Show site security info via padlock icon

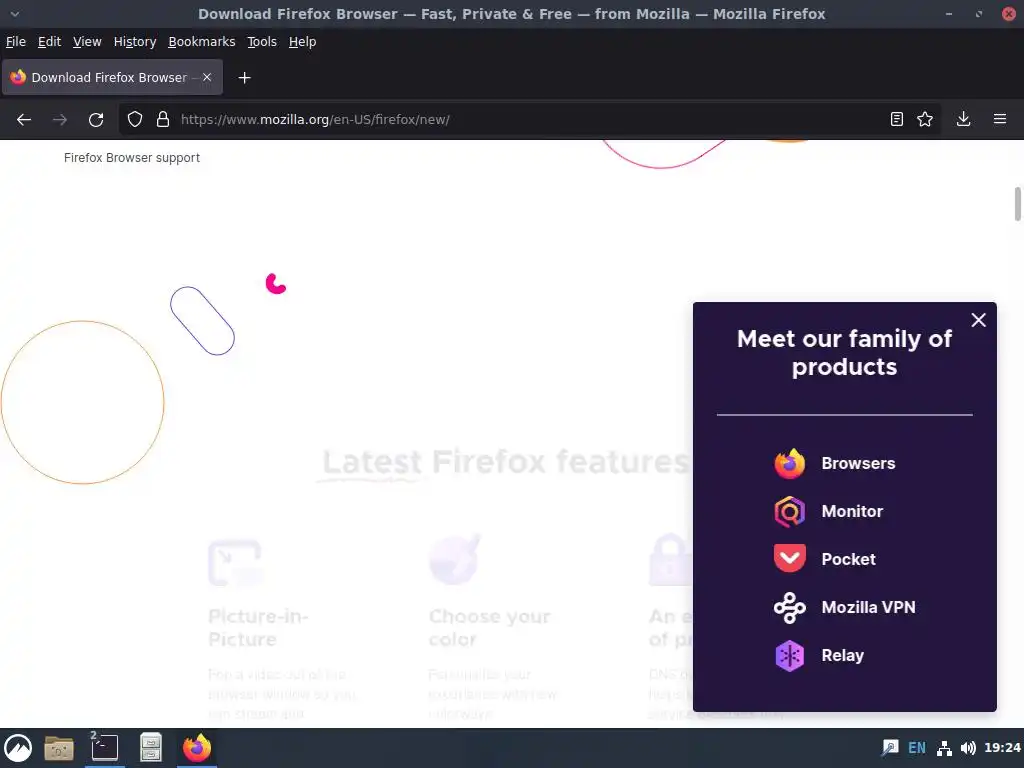pos(163,120)
